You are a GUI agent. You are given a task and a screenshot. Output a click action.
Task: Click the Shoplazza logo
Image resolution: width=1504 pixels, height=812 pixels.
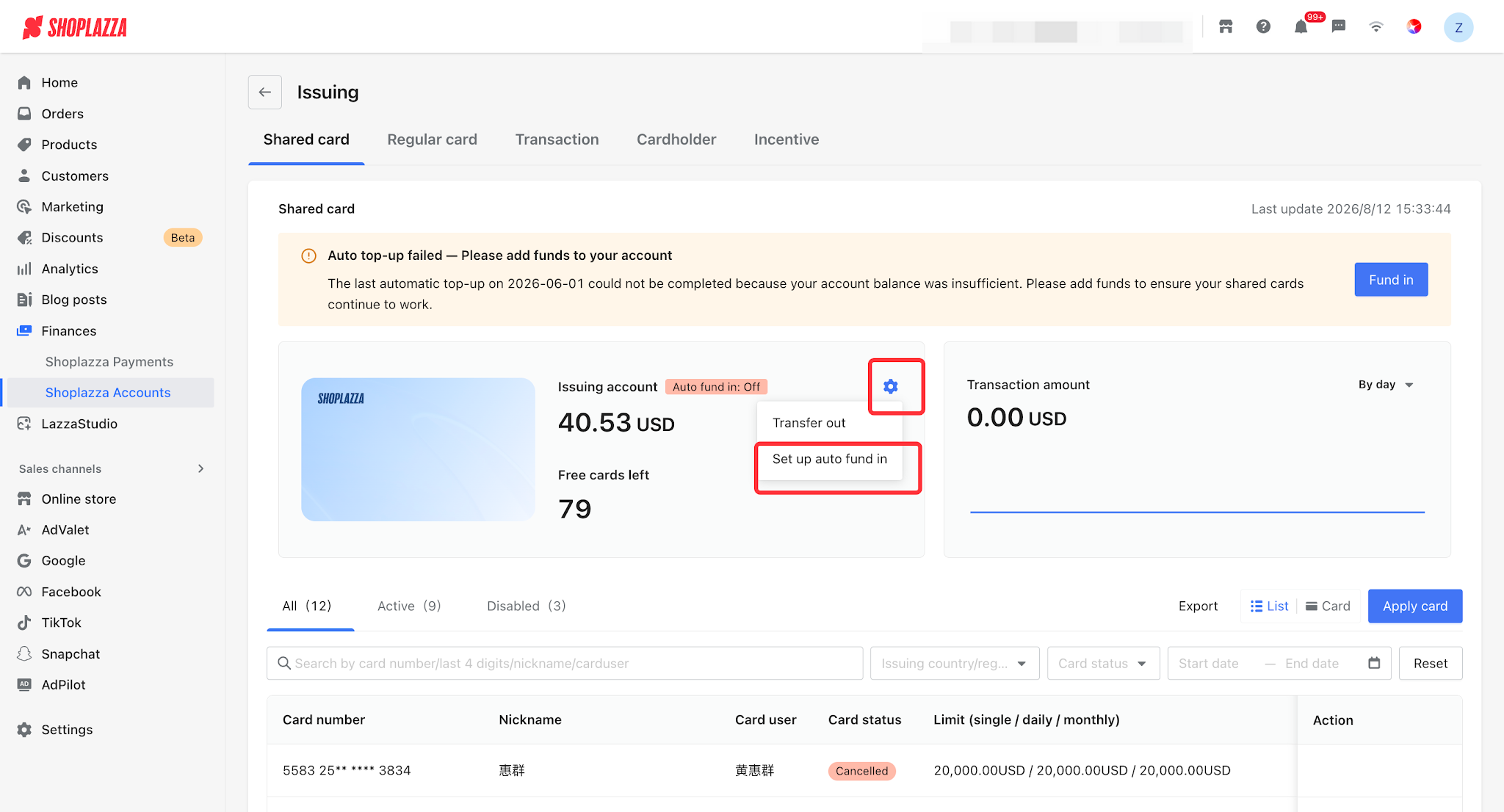tap(74, 27)
